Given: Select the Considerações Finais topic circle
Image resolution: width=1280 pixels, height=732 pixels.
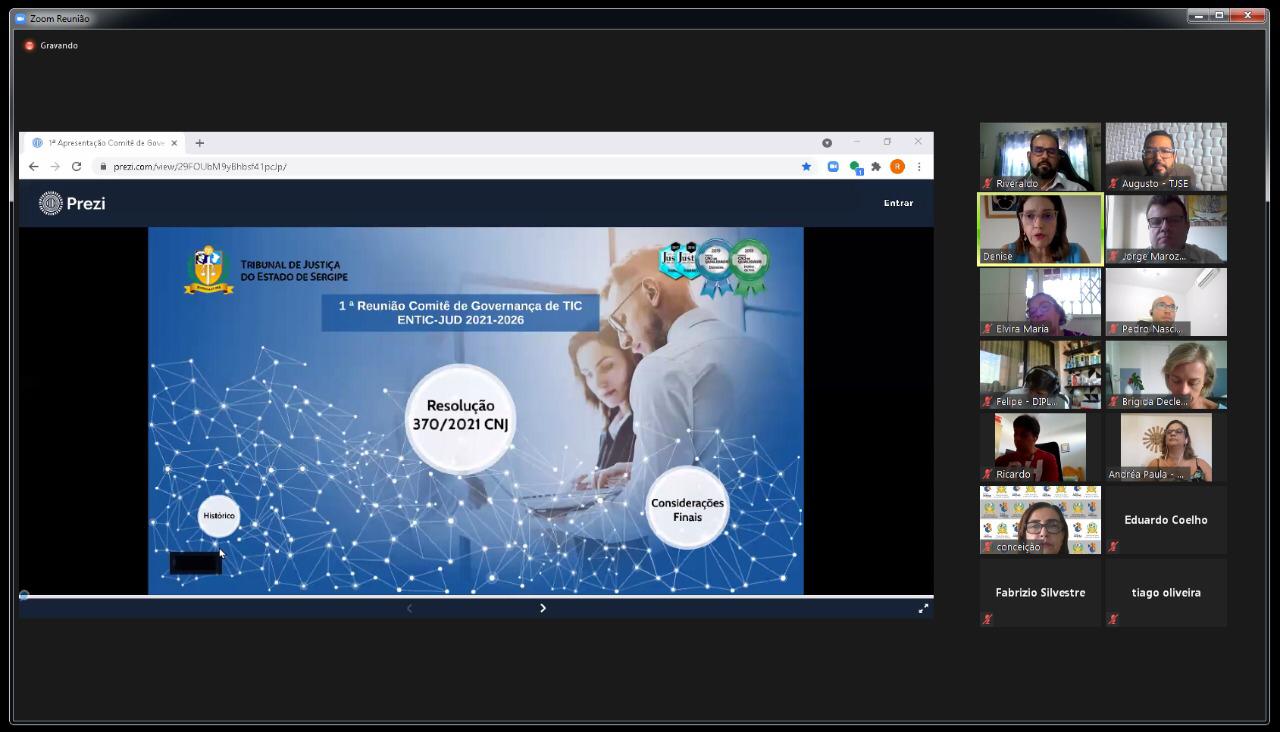Looking at the screenshot, I should (x=687, y=508).
